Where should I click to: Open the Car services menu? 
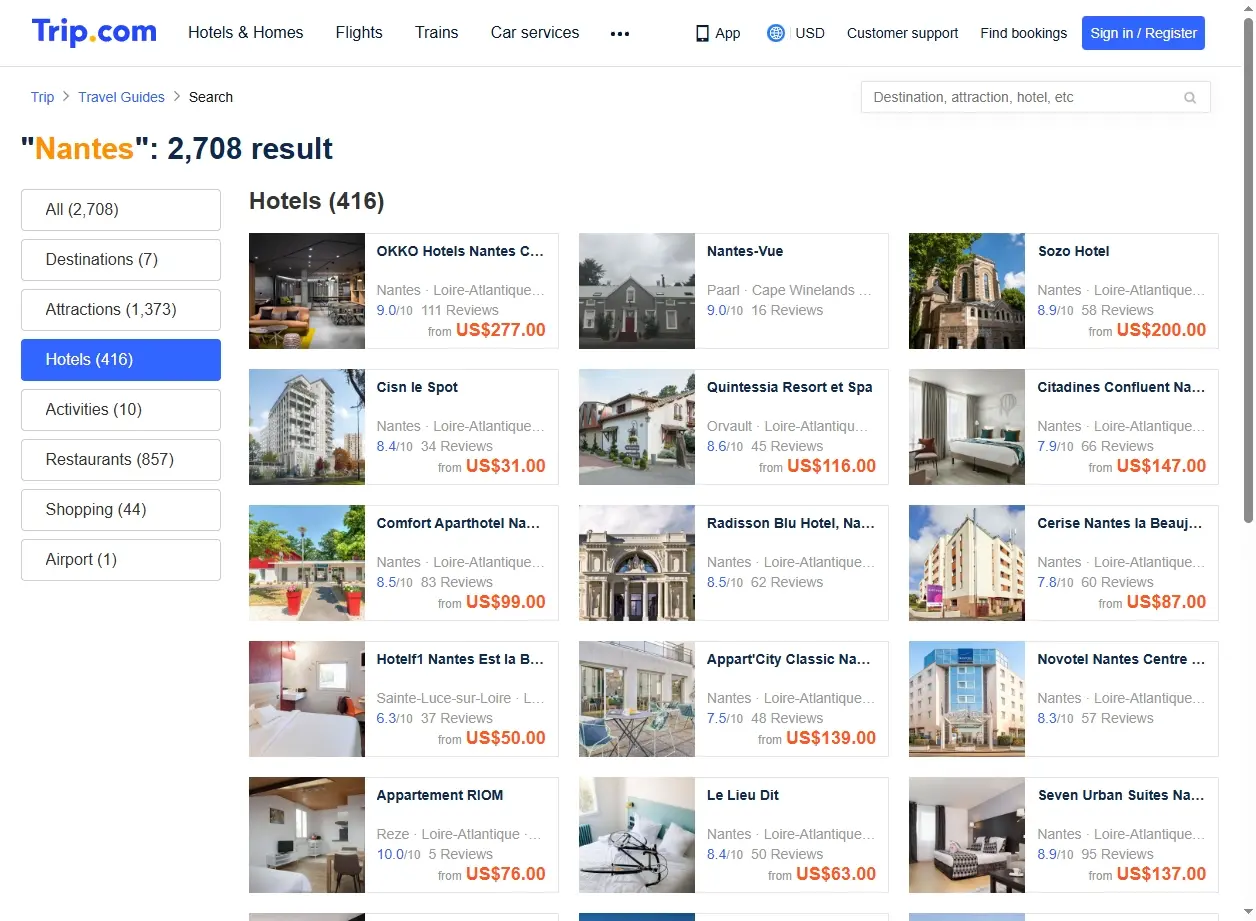coord(535,33)
